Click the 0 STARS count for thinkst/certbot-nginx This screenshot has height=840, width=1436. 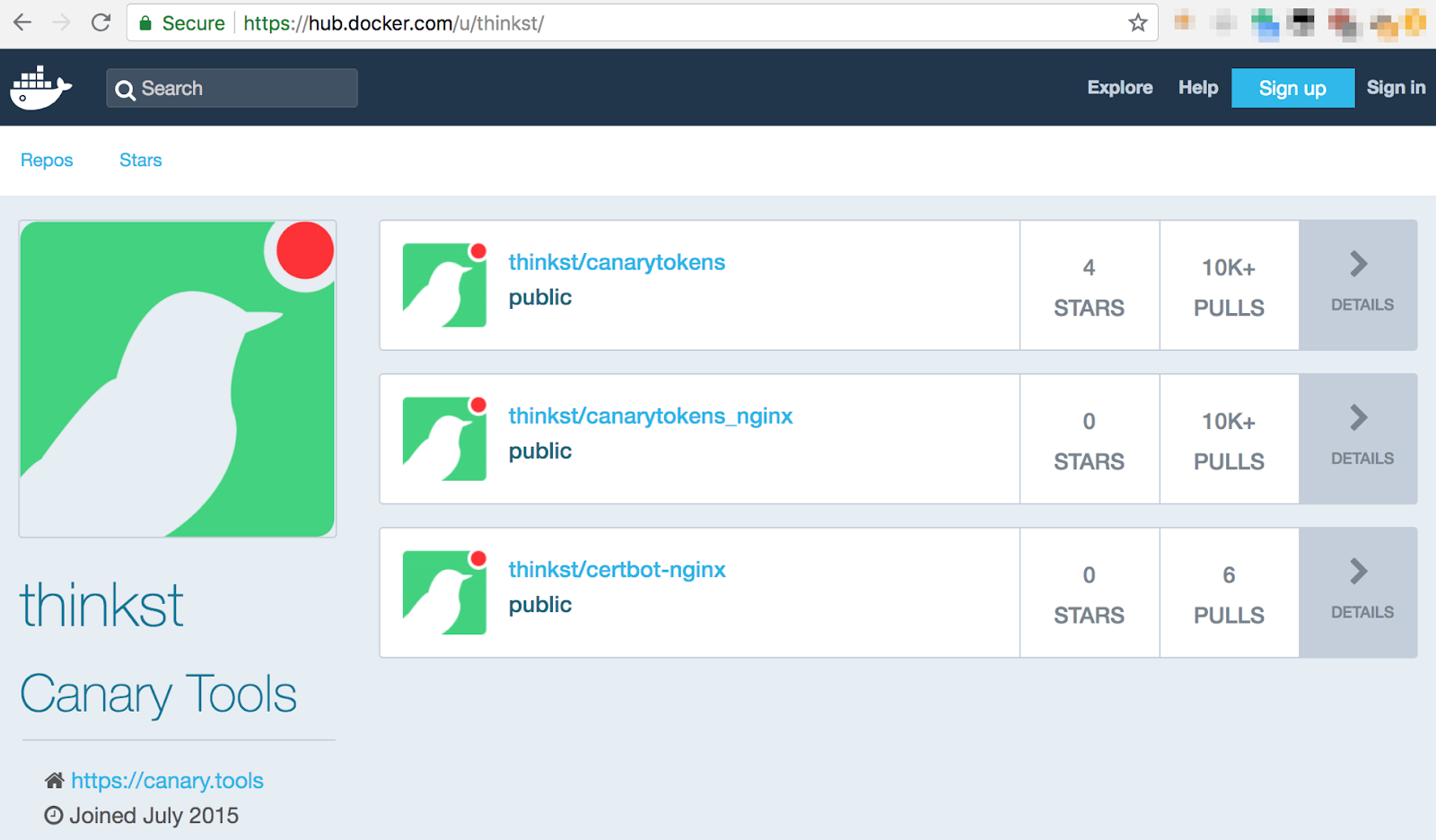(1089, 593)
